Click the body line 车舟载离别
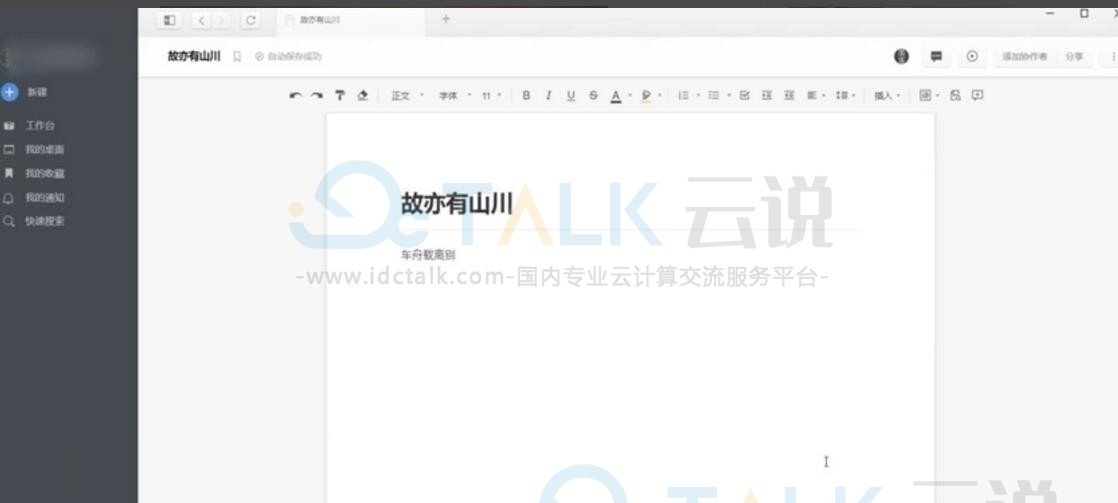This screenshot has width=1118, height=503. click(428, 255)
